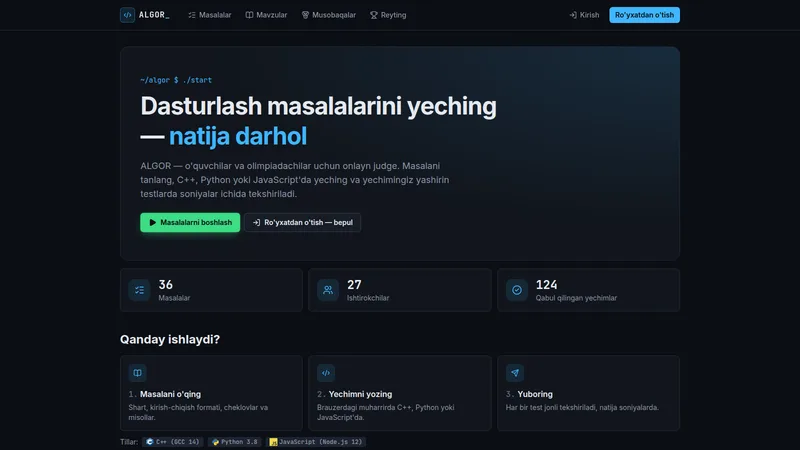Image resolution: width=800 pixels, height=450 pixels.
Task: Click the Tillar: label
Action: [x=129, y=442]
